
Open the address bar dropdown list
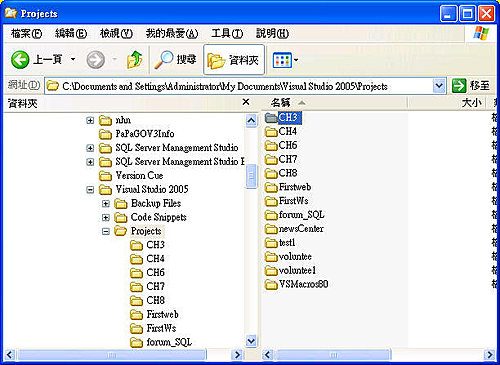click(439, 86)
